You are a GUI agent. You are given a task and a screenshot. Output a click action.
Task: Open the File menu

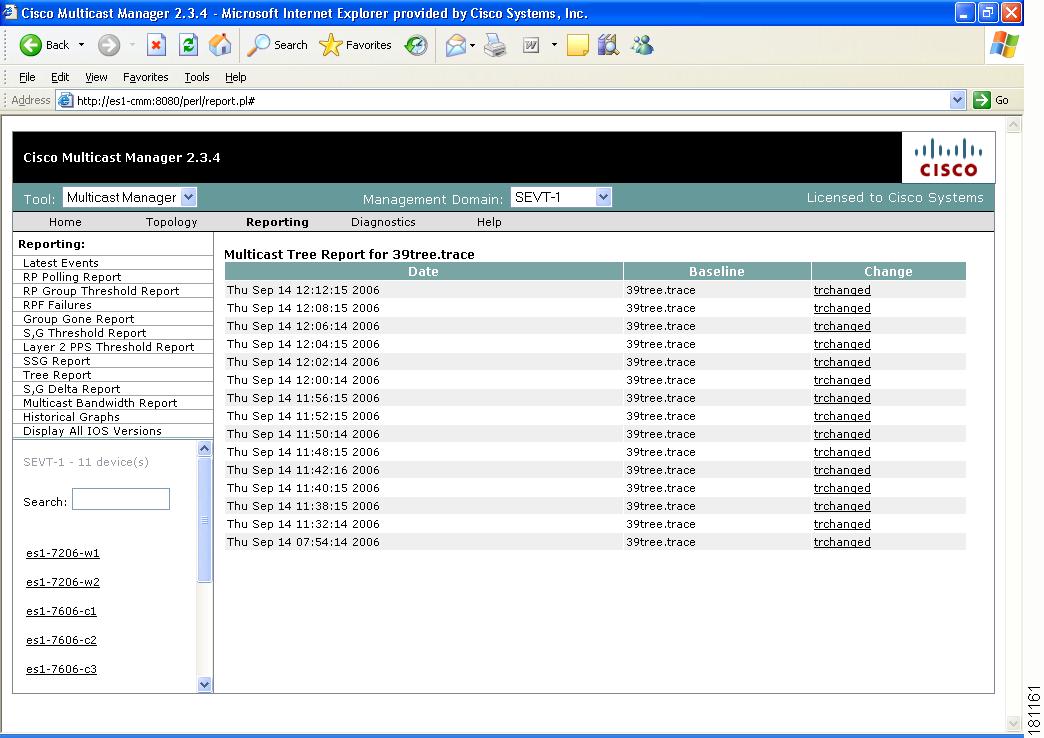(x=27, y=77)
